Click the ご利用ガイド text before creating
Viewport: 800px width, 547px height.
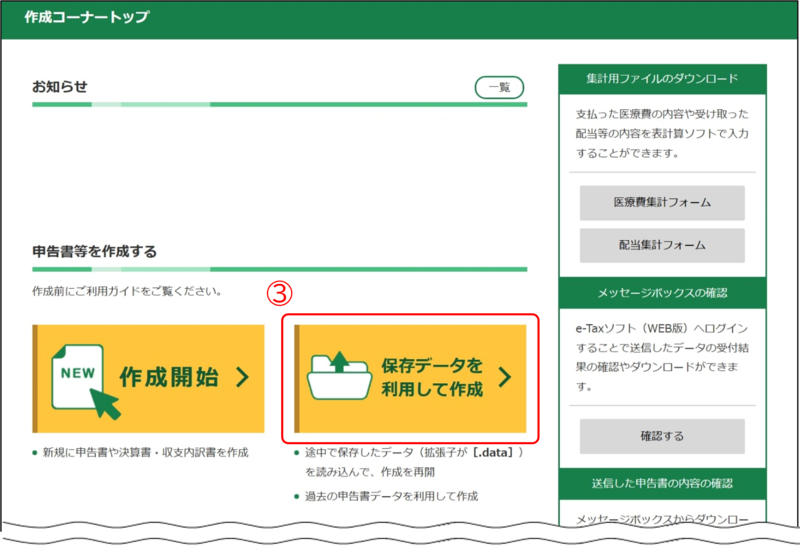126,292
